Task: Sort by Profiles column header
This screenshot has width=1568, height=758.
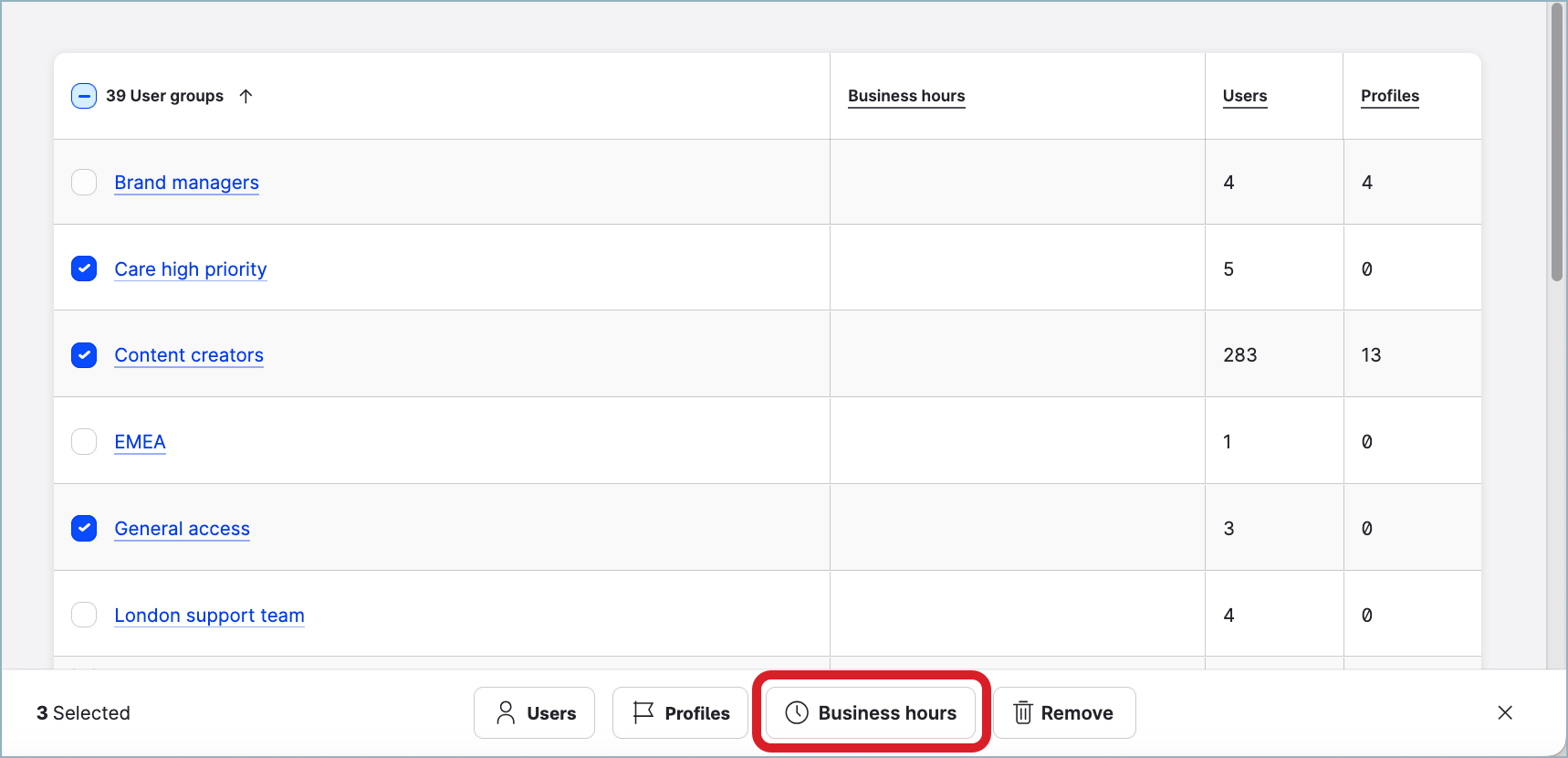Action: tap(1389, 96)
